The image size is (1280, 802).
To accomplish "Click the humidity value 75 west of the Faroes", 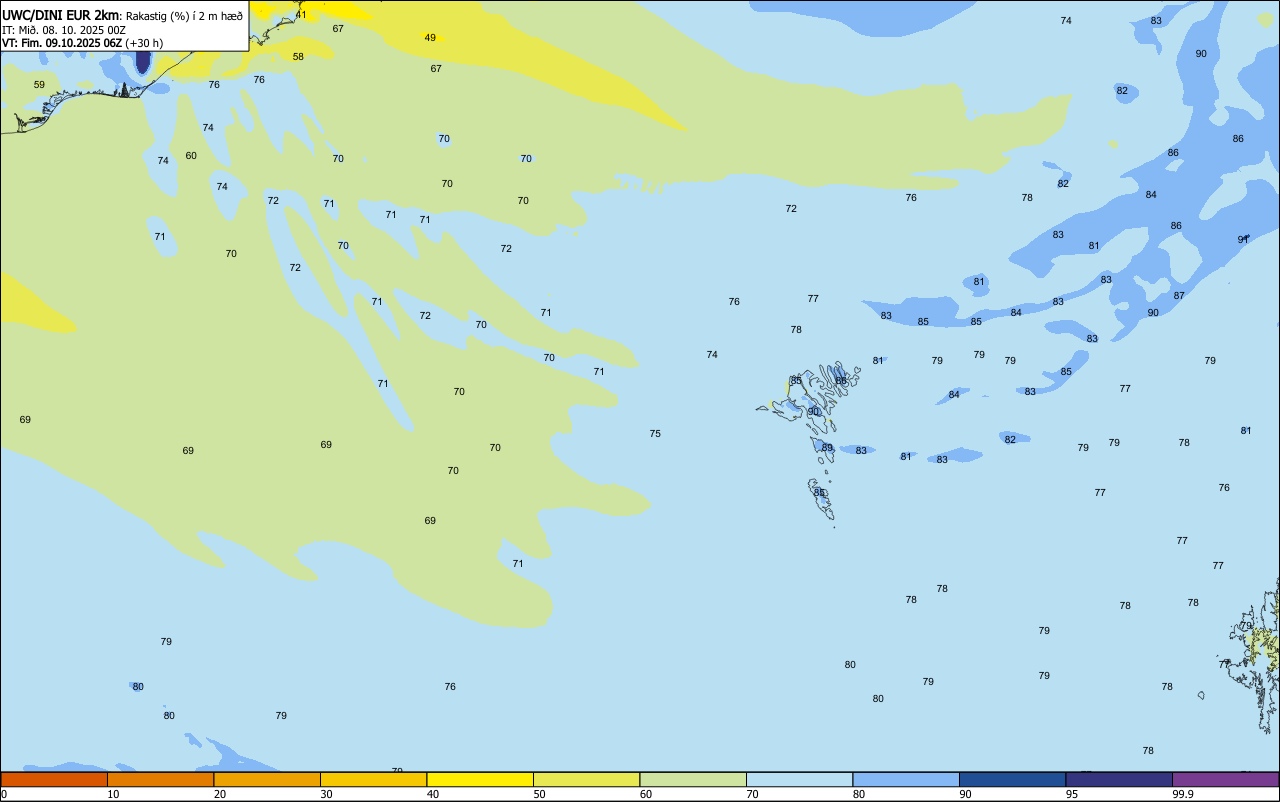I will pyautogui.click(x=655, y=434).
